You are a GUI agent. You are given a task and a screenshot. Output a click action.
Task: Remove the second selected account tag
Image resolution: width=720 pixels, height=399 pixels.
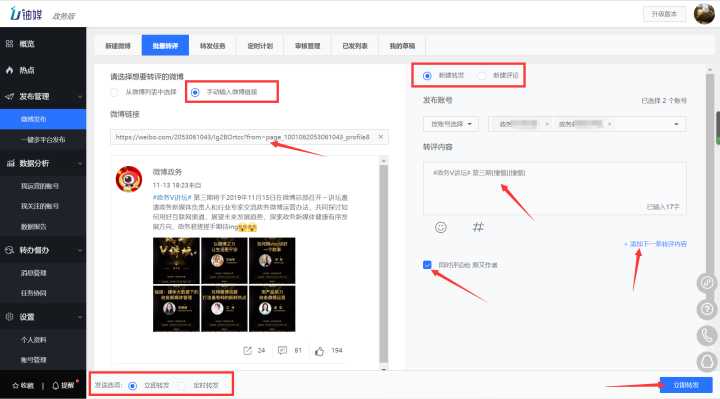(609, 124)
